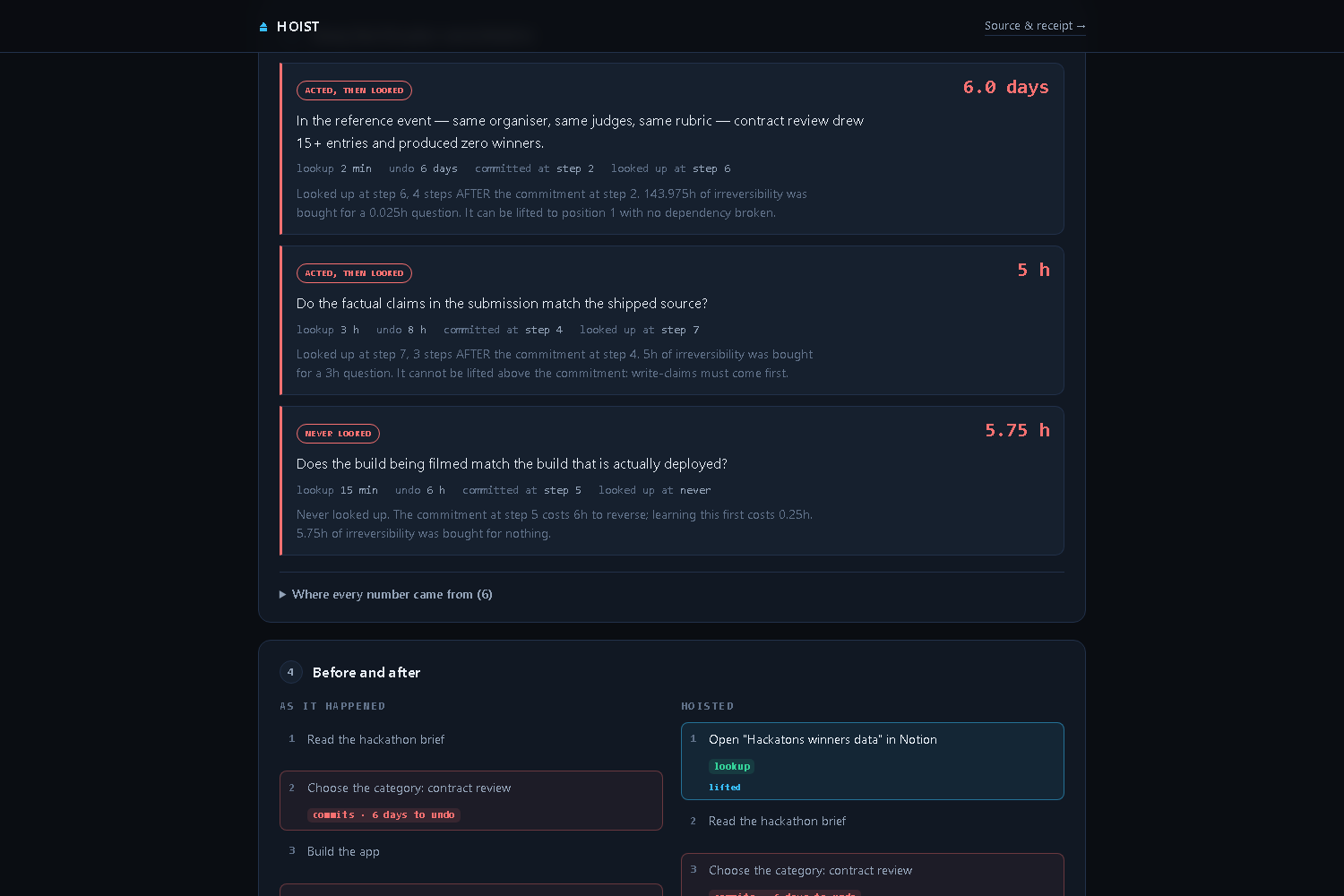Click the 6.0 days cost figure
The image size is (1344, 896).
(1005, 87)
